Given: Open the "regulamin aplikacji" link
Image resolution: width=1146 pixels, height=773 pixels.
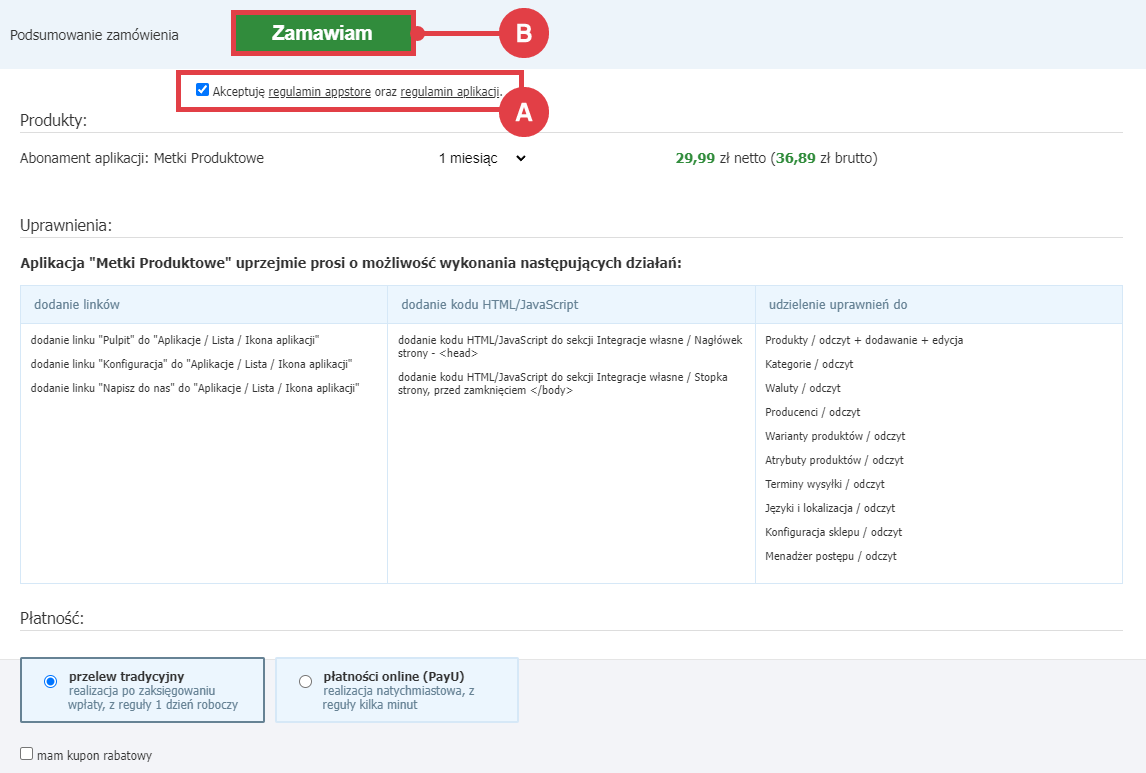Looking at the screenshot, I should click(449, 89).
